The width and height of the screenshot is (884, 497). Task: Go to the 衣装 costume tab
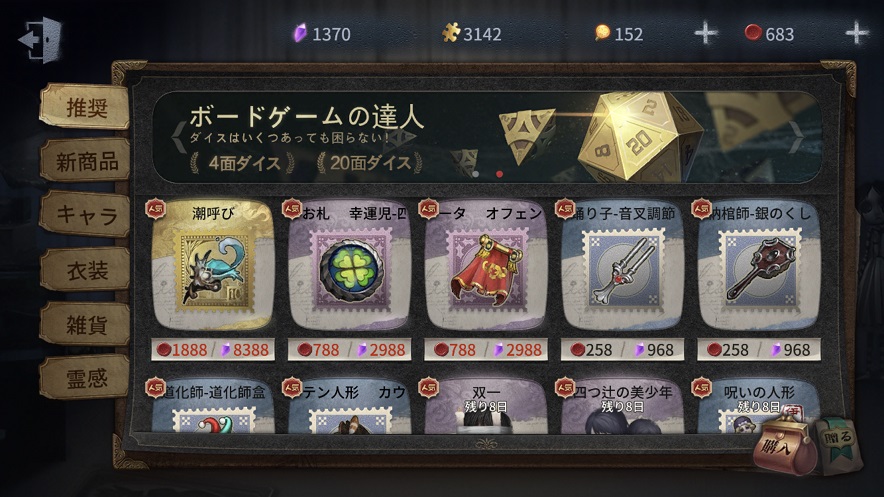(x=86, y=270)
